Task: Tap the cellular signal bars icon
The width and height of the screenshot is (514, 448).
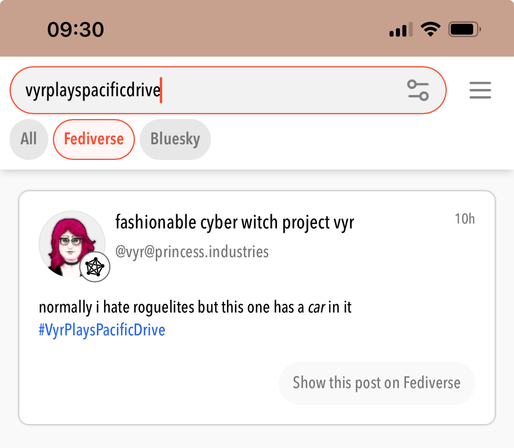Action: coord(401,30)
